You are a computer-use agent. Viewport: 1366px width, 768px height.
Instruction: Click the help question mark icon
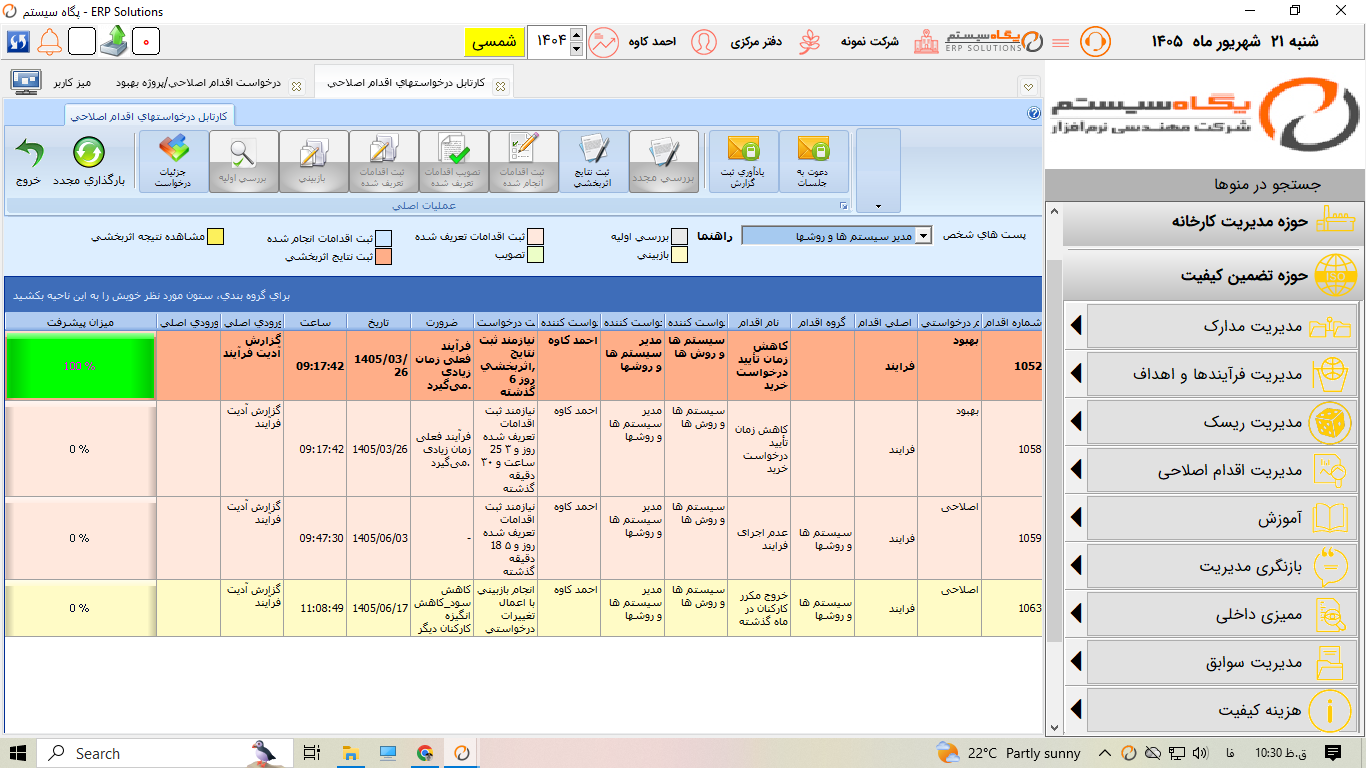tap(1034, 113)
